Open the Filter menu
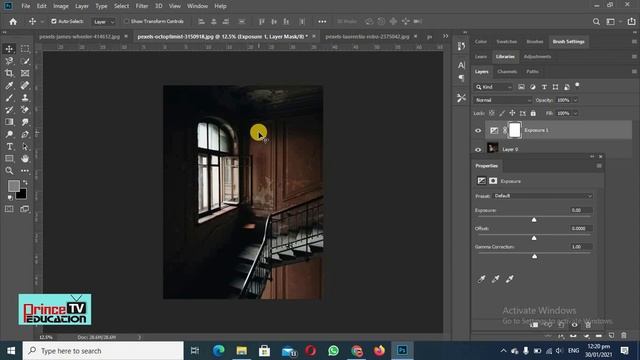This screenshot has width=640, height=360. point(142,6)
